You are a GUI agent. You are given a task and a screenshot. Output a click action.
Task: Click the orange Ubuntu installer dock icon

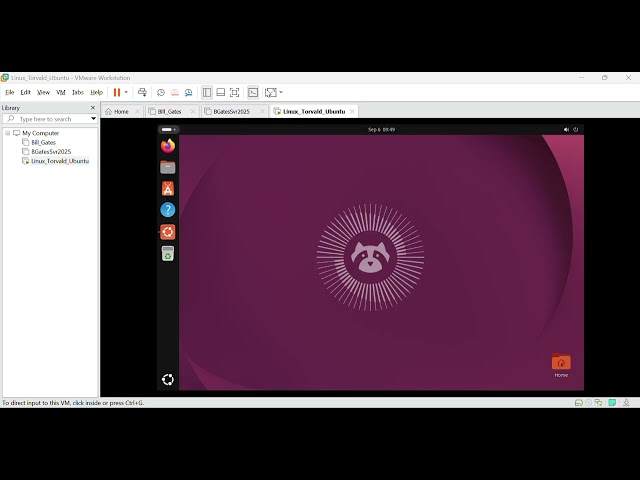pyautogui.click(x=168, y=232)
